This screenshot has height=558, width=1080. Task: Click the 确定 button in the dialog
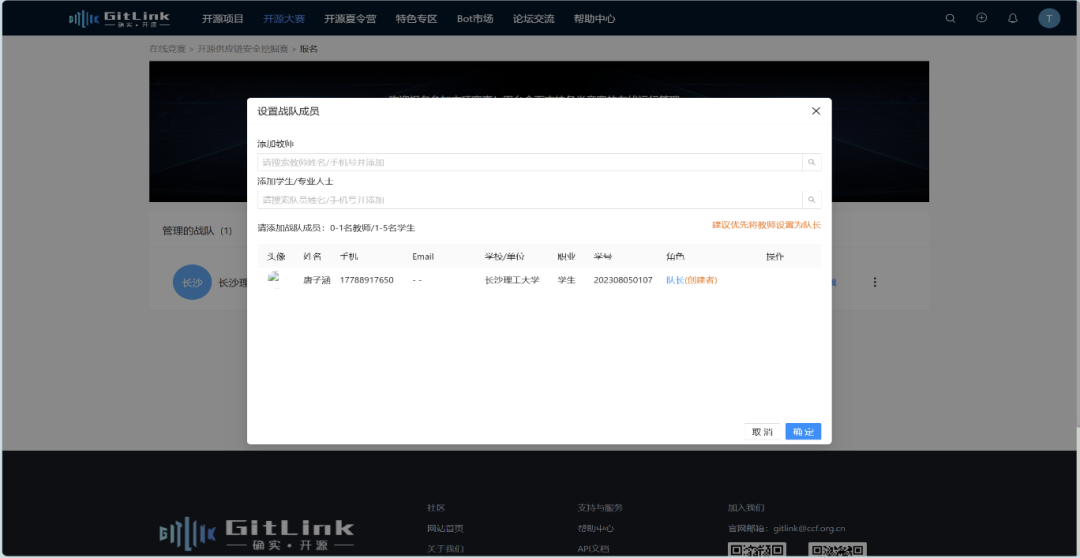803,432
